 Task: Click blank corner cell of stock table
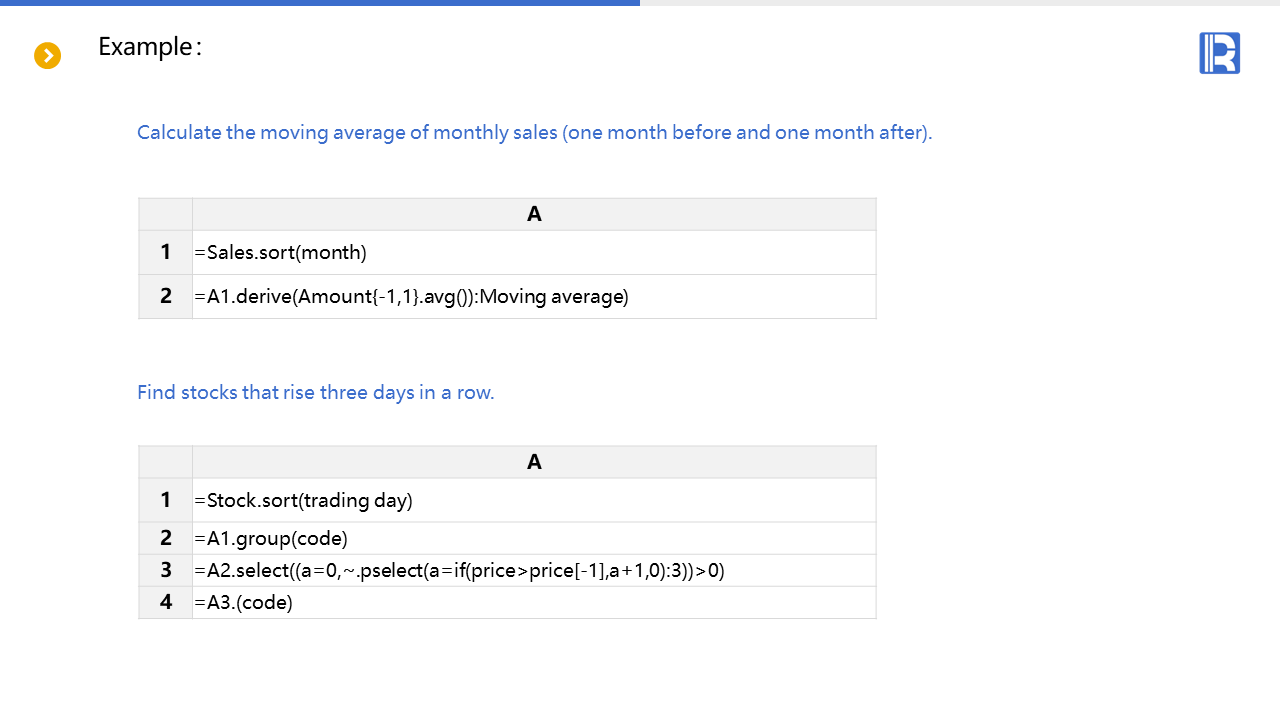tap(165, 462)
